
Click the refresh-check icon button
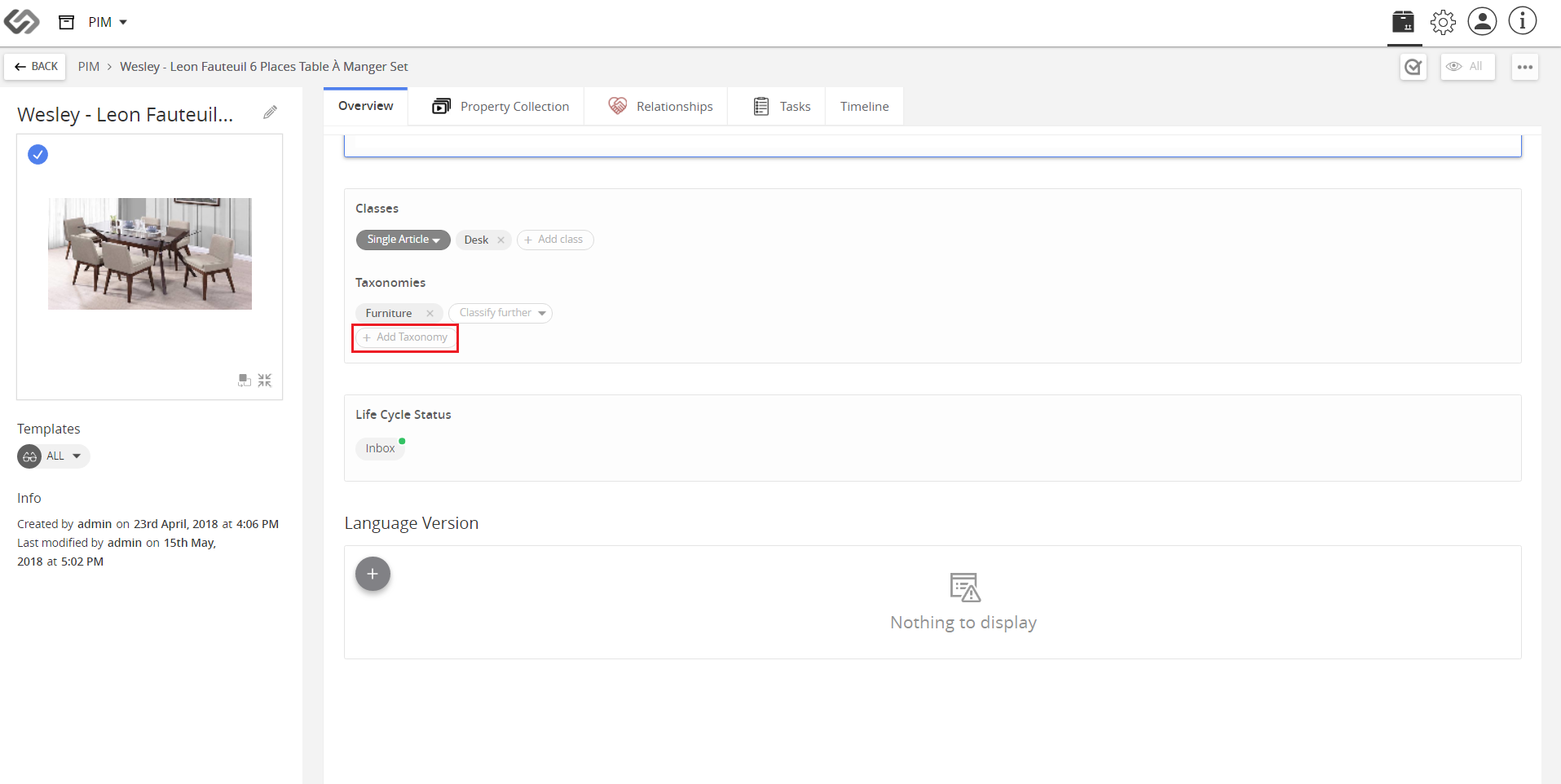(x=1413, y=67)
